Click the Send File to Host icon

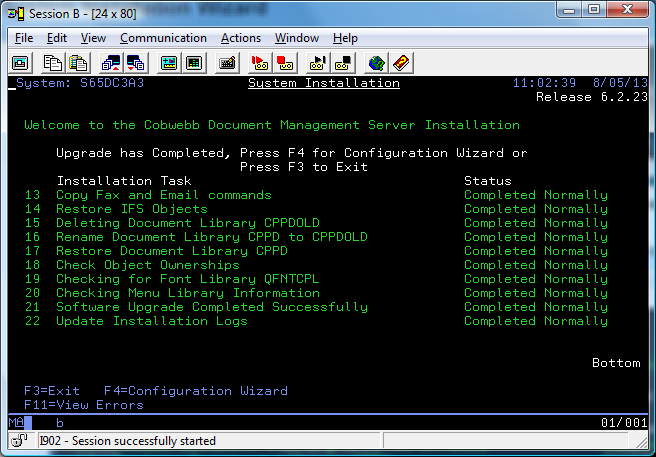(111, 63)
